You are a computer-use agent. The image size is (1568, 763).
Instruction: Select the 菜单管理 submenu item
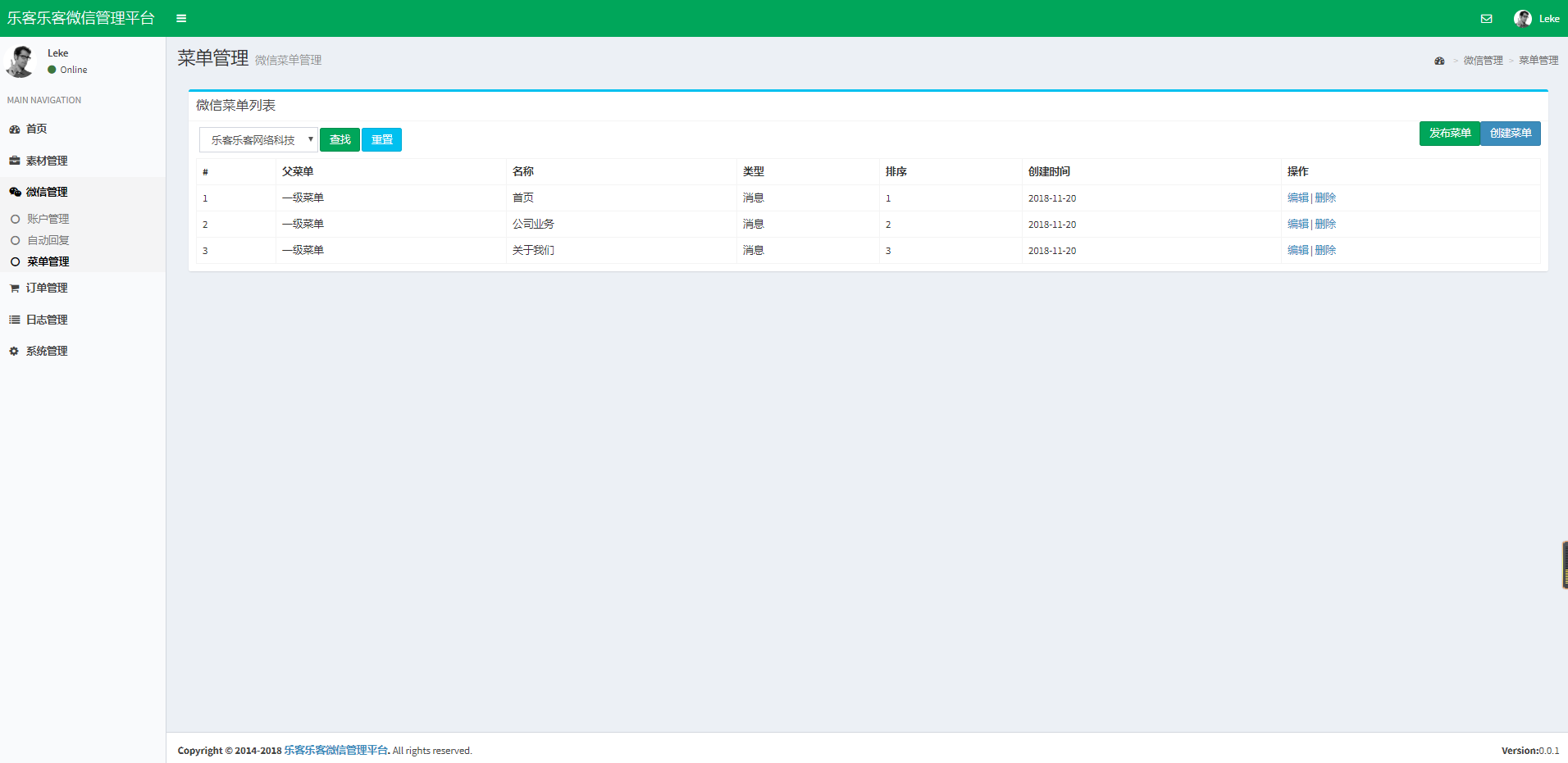pyautogui.click(x=48, y=262)
